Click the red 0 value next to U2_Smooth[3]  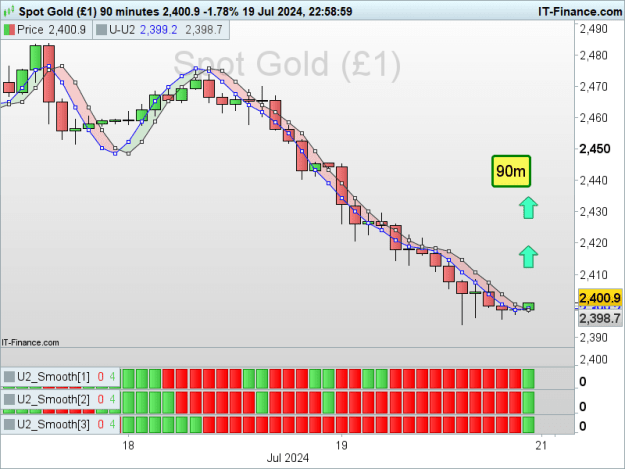click(x=100, y=425)
